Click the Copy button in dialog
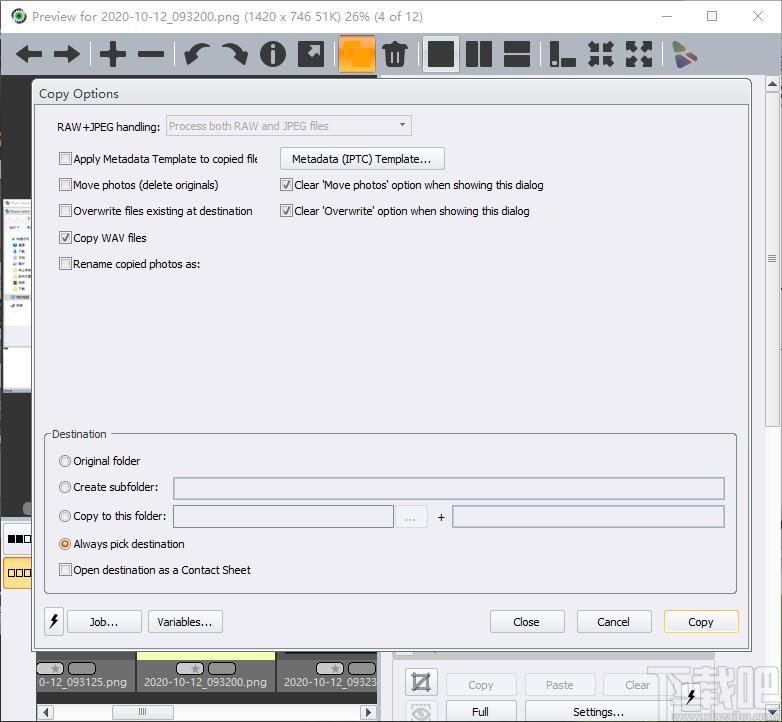 pyautogui.click(x=701, y=622)
